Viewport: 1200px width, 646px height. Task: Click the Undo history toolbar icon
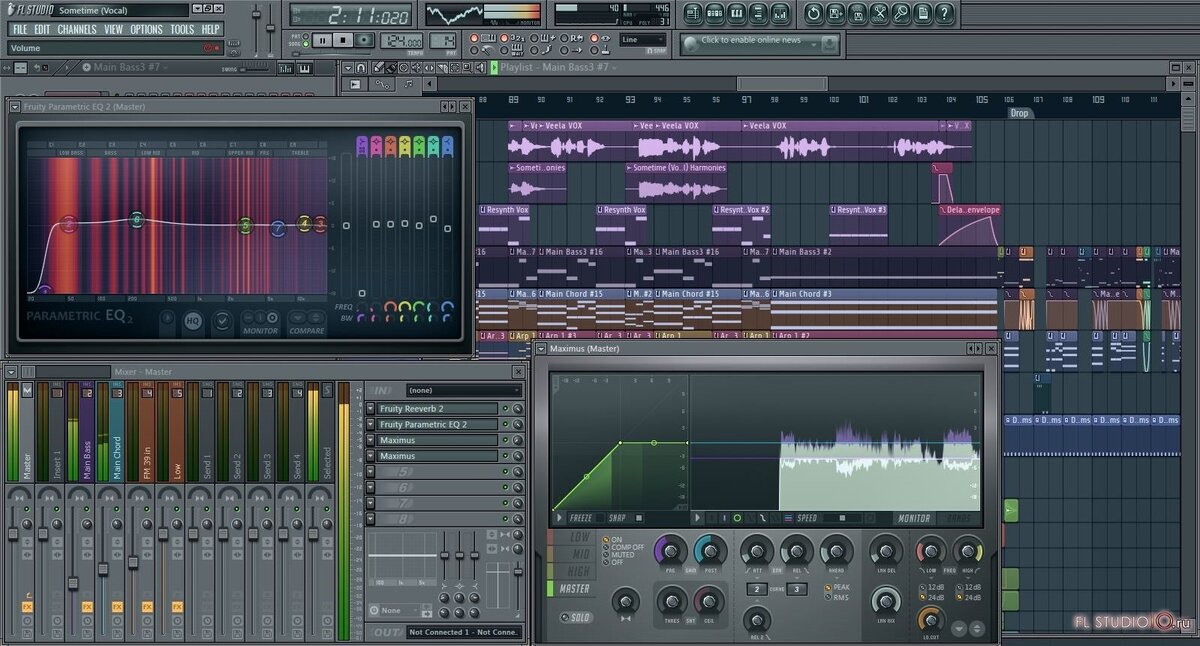(812, 14)
